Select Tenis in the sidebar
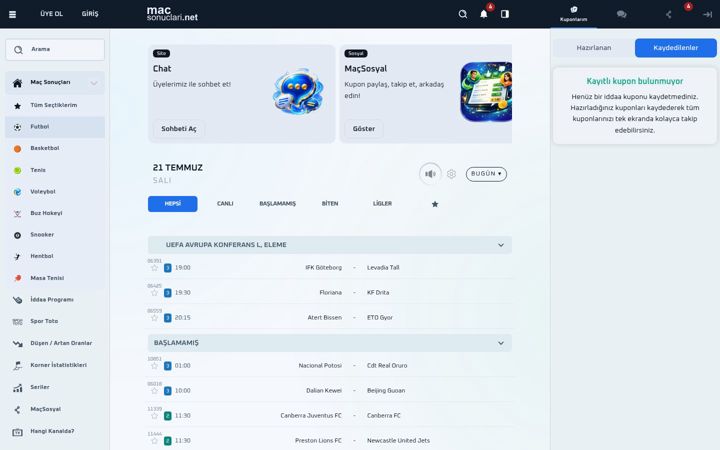The height and width of the screenshot is (450, 720). (x=55, y=170)
